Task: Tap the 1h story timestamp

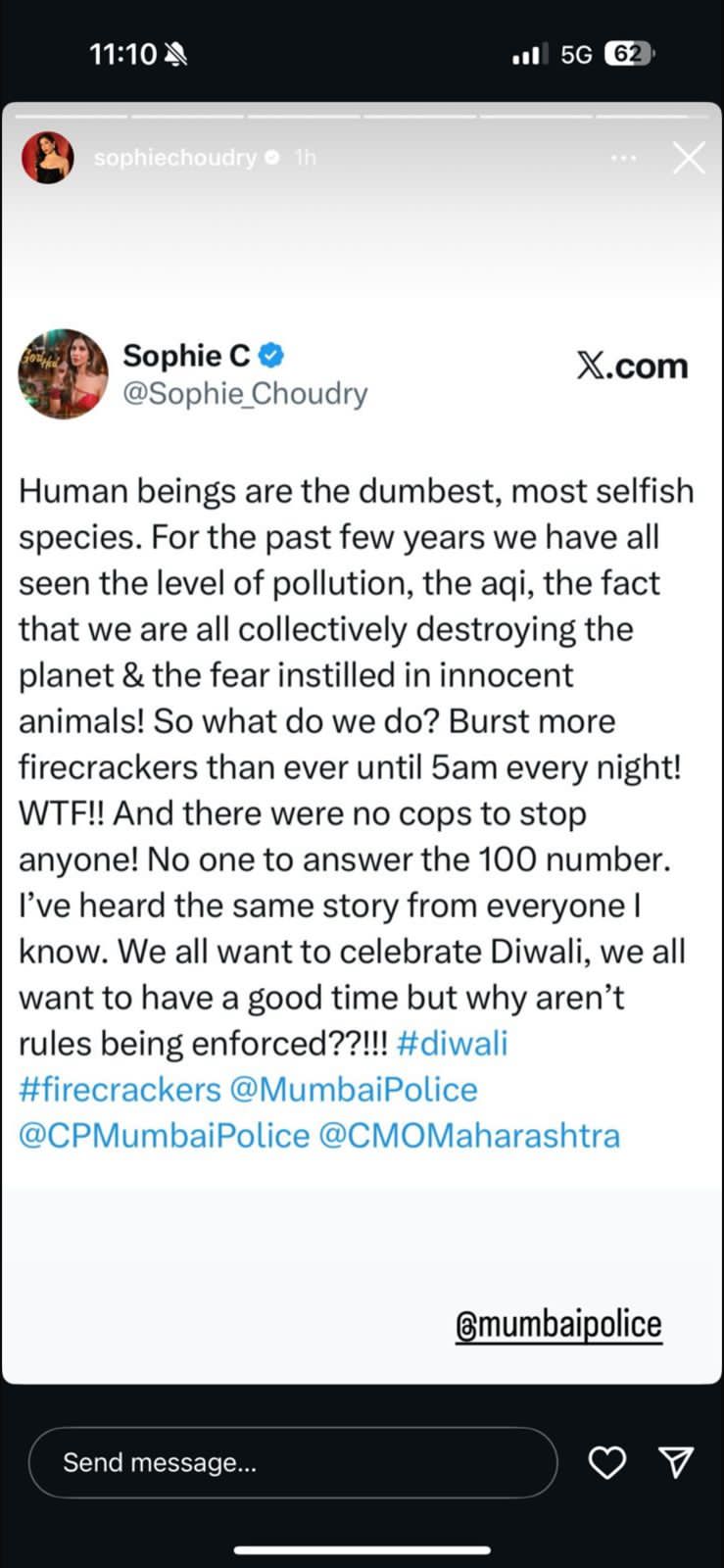Action: click(304, 157)
